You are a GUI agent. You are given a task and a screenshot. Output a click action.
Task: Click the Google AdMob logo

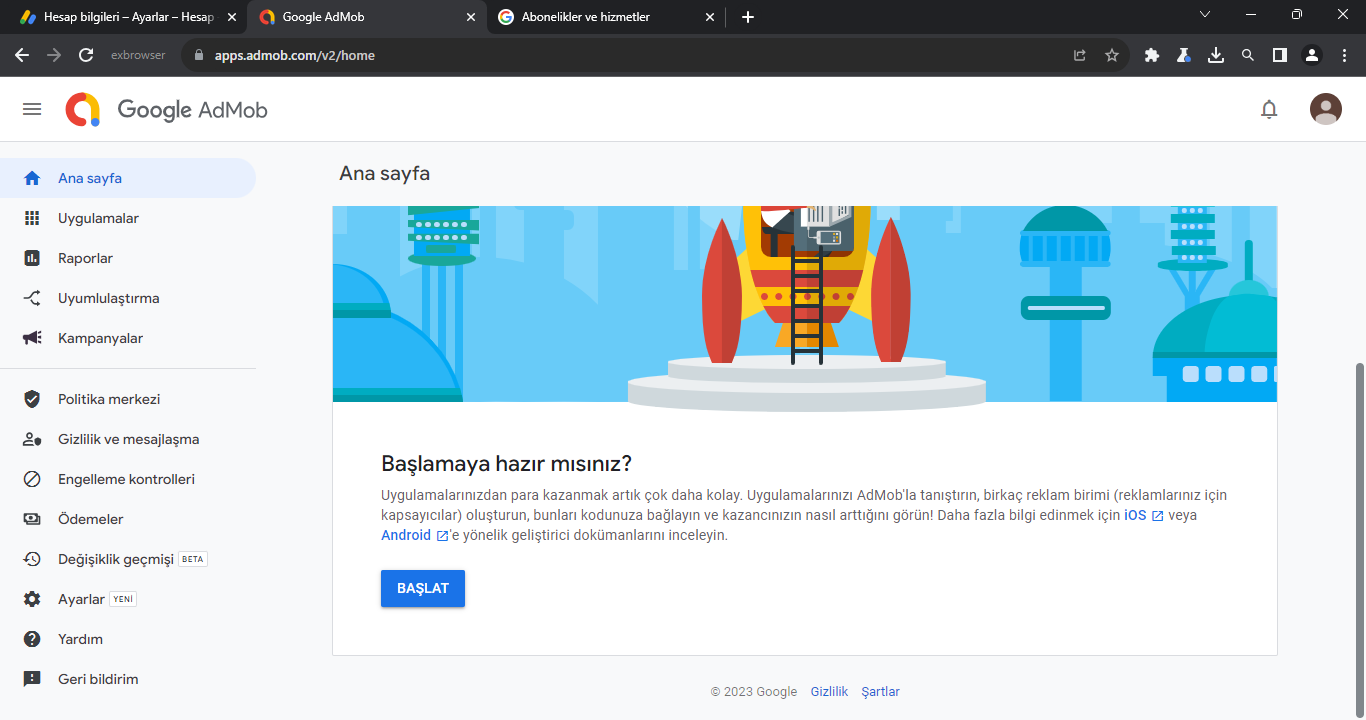pos(167,109)
